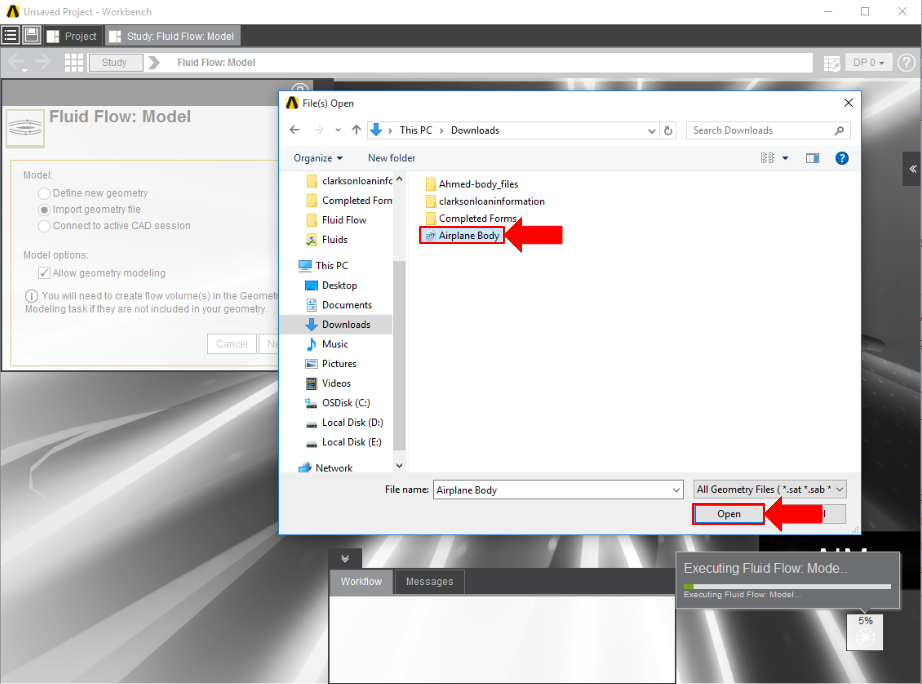
Task: Select Define new geometry radio button
Action: point(44,193)
